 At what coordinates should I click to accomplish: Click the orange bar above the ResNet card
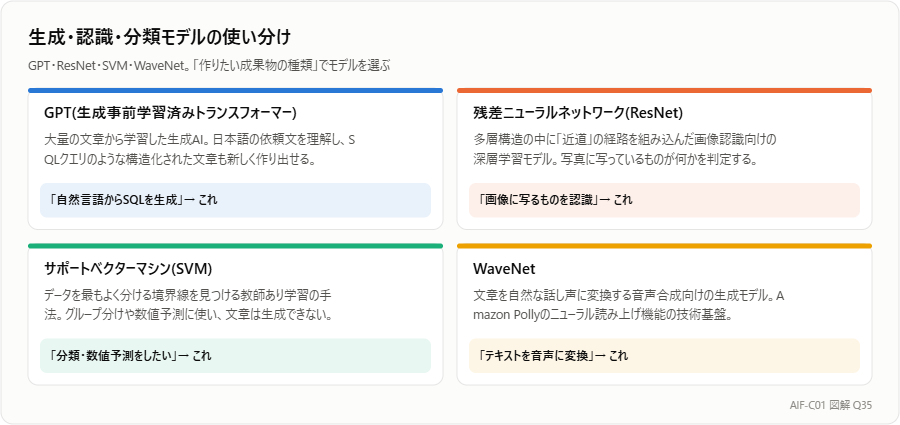pyautogui.click(x=664, y=90)
